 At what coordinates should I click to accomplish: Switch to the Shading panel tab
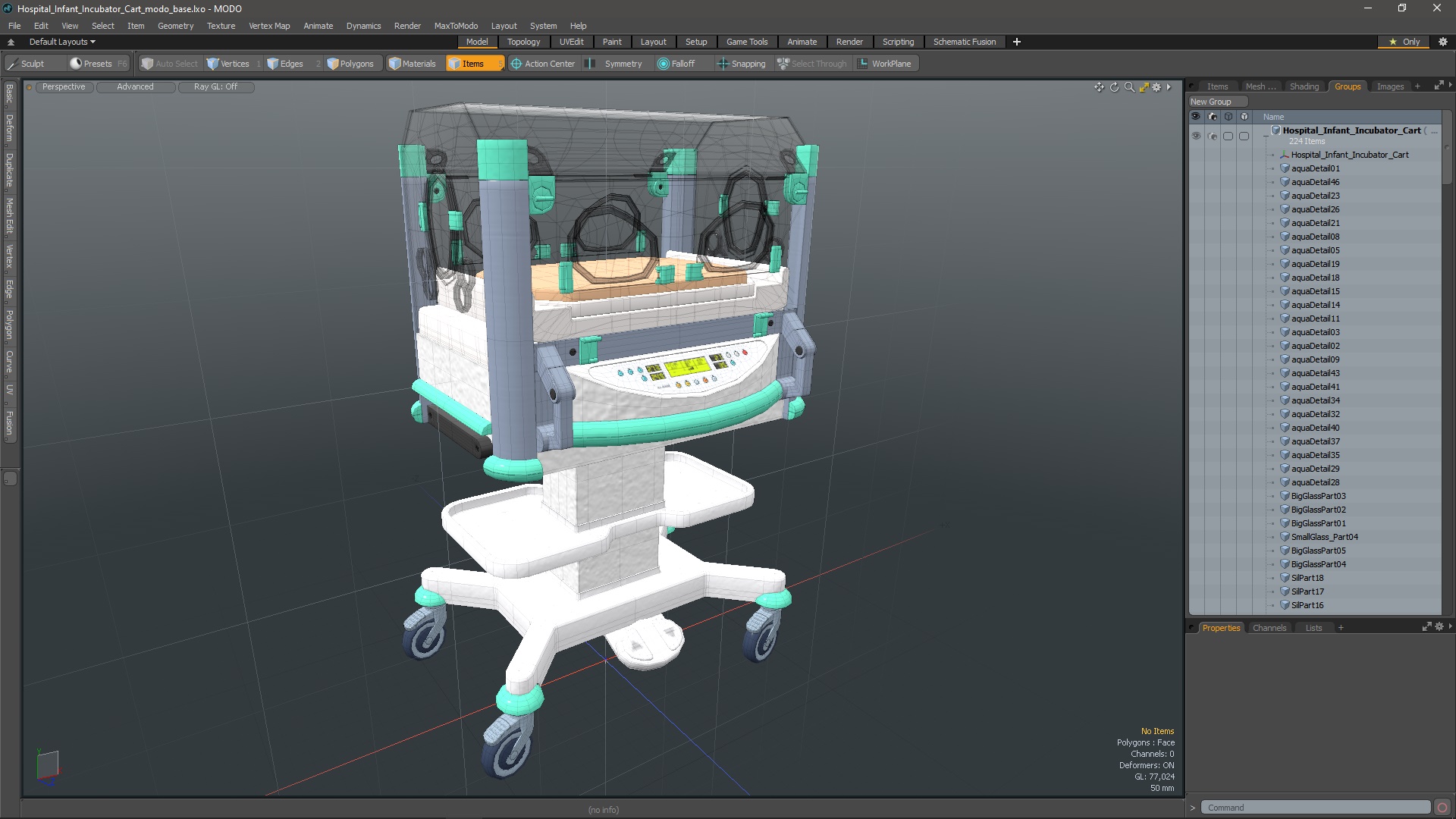tap(1304, 86)
